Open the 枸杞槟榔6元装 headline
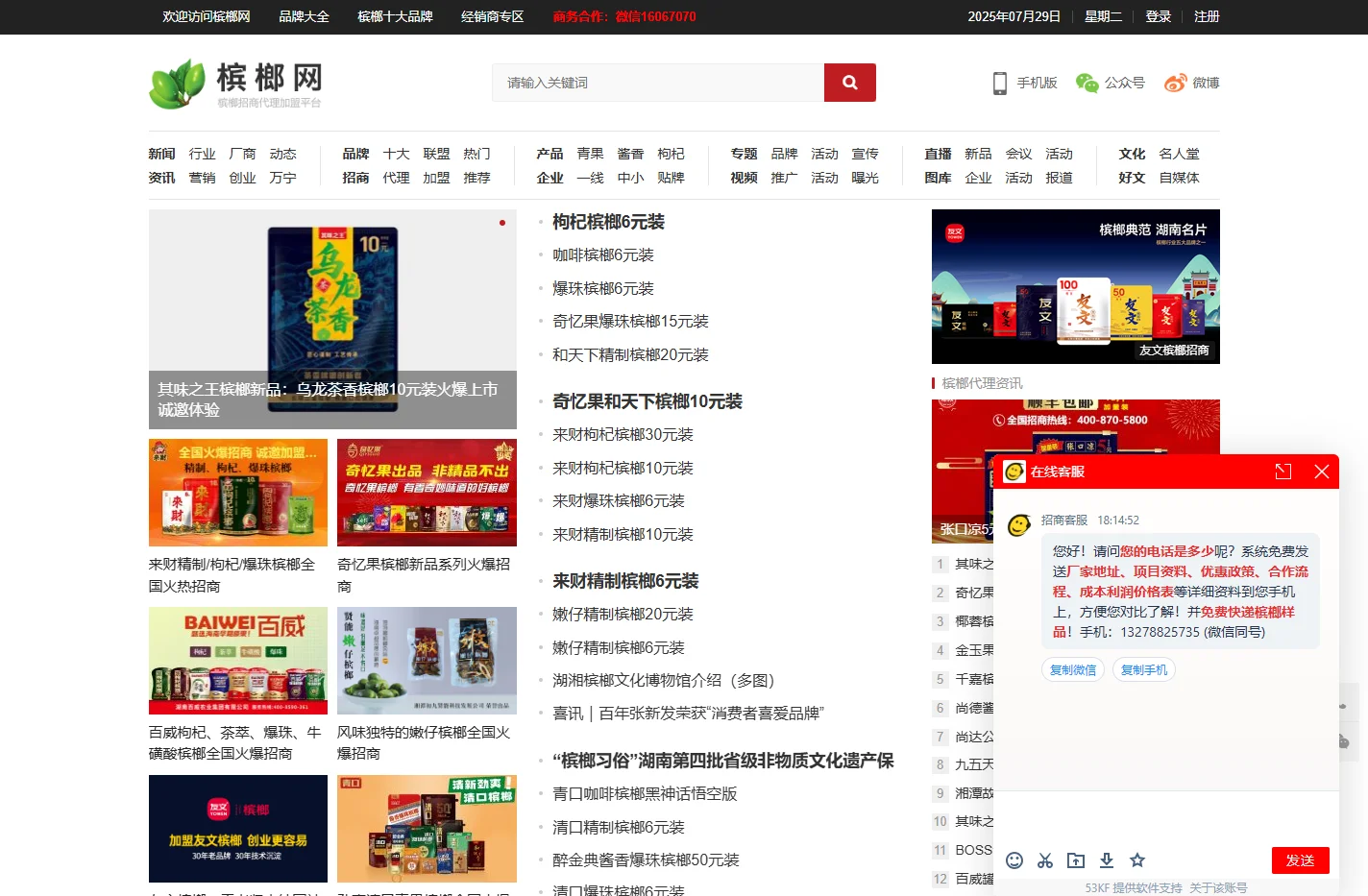The image size is (1368, 896). (608, 222)
